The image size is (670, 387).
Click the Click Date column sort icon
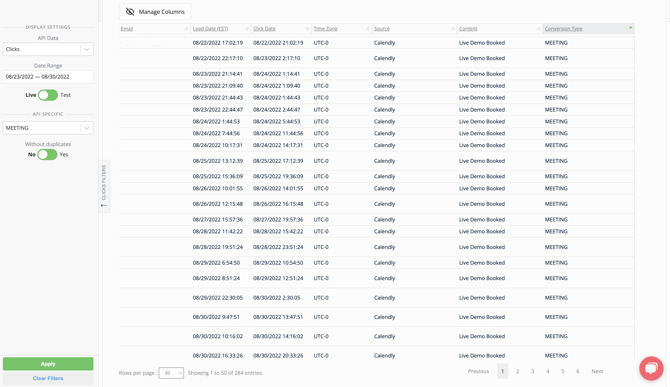click(x=307, y=29)
